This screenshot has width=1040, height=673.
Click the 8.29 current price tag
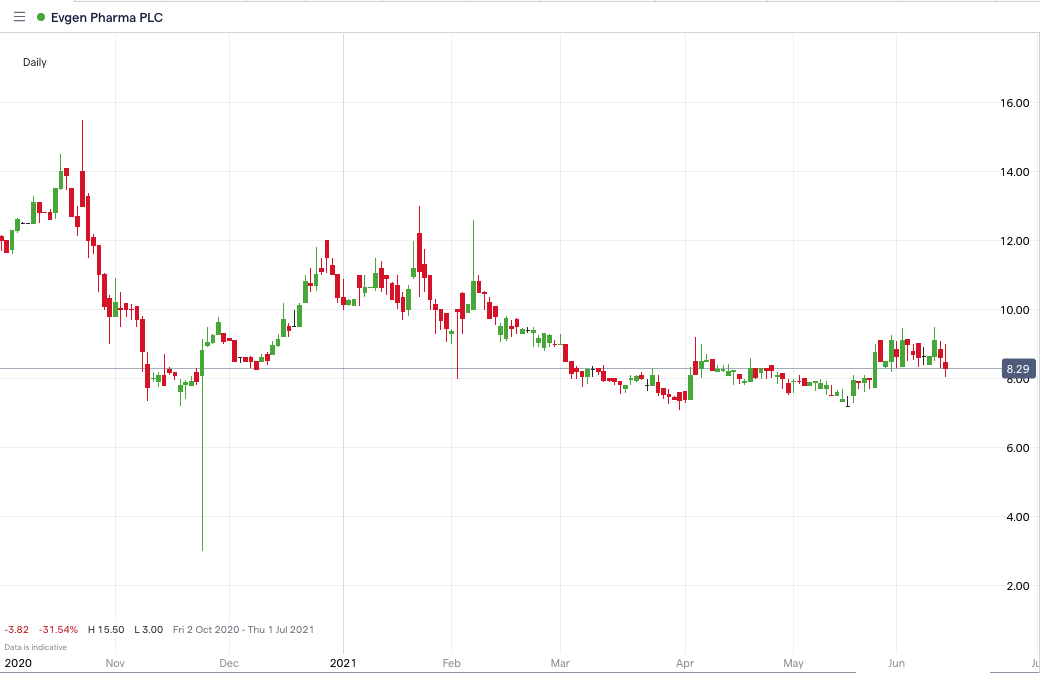1017,369
